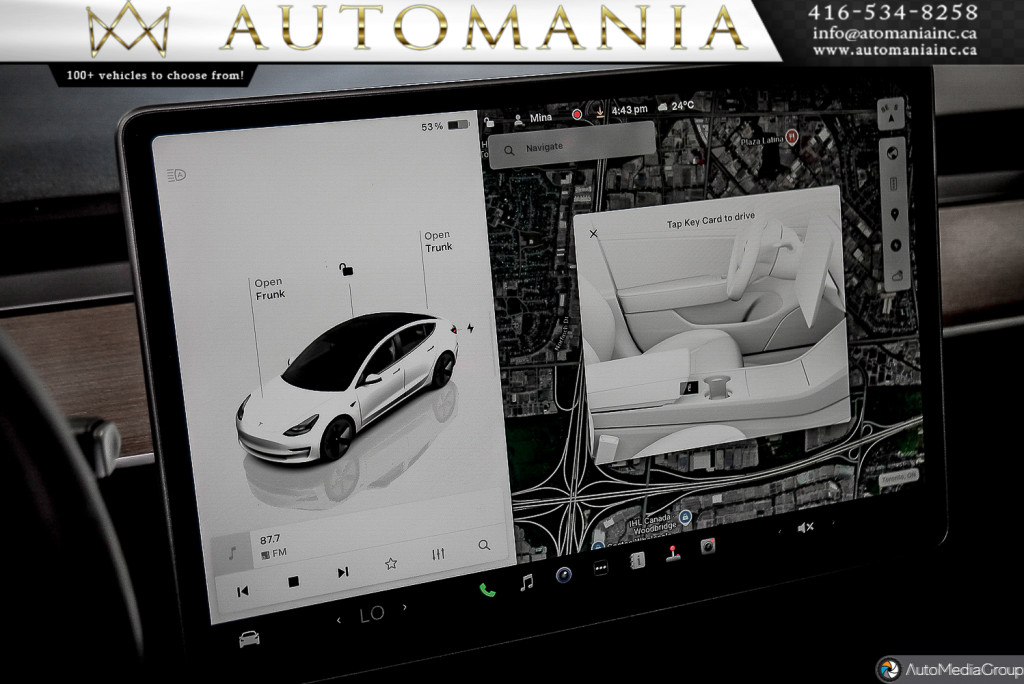Open audio equalizer settings
1024x684 pixels.
point(438,554)
